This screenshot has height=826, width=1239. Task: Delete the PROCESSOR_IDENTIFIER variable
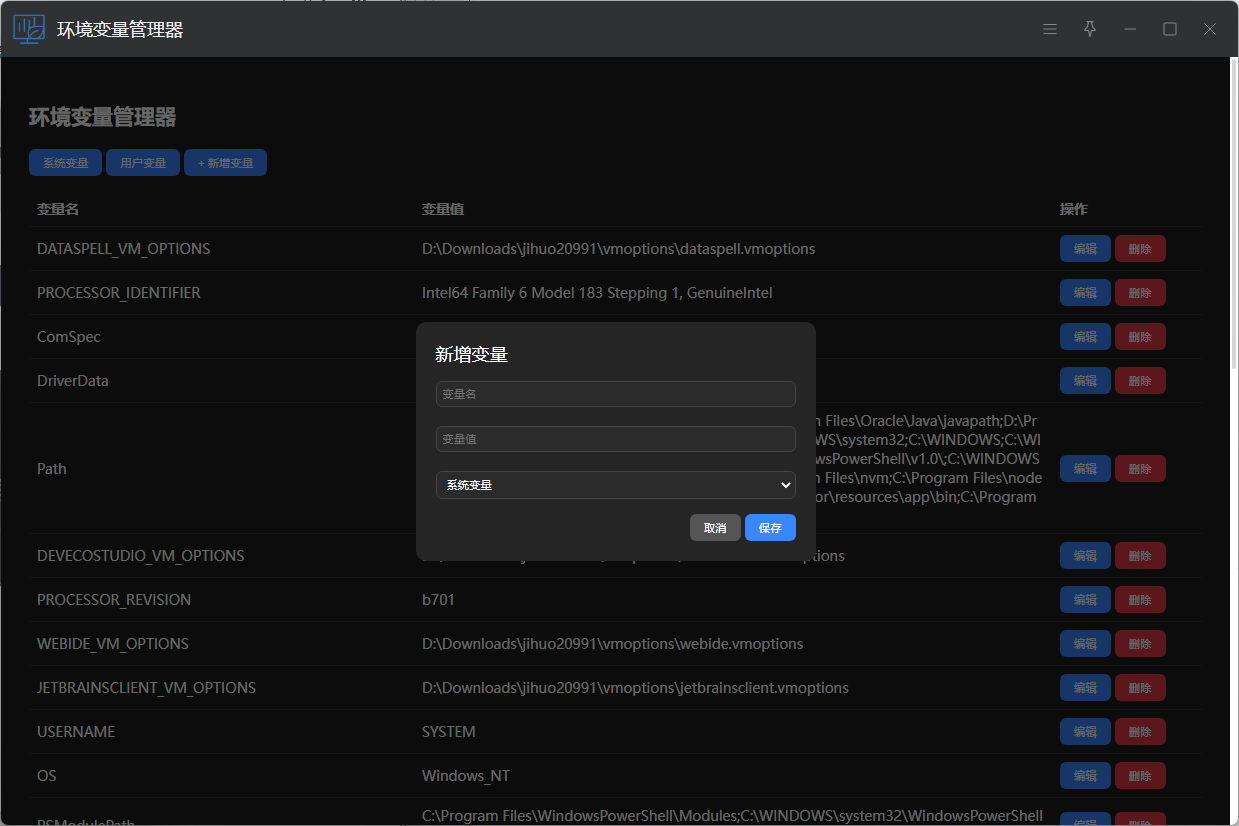point(1140,293)
